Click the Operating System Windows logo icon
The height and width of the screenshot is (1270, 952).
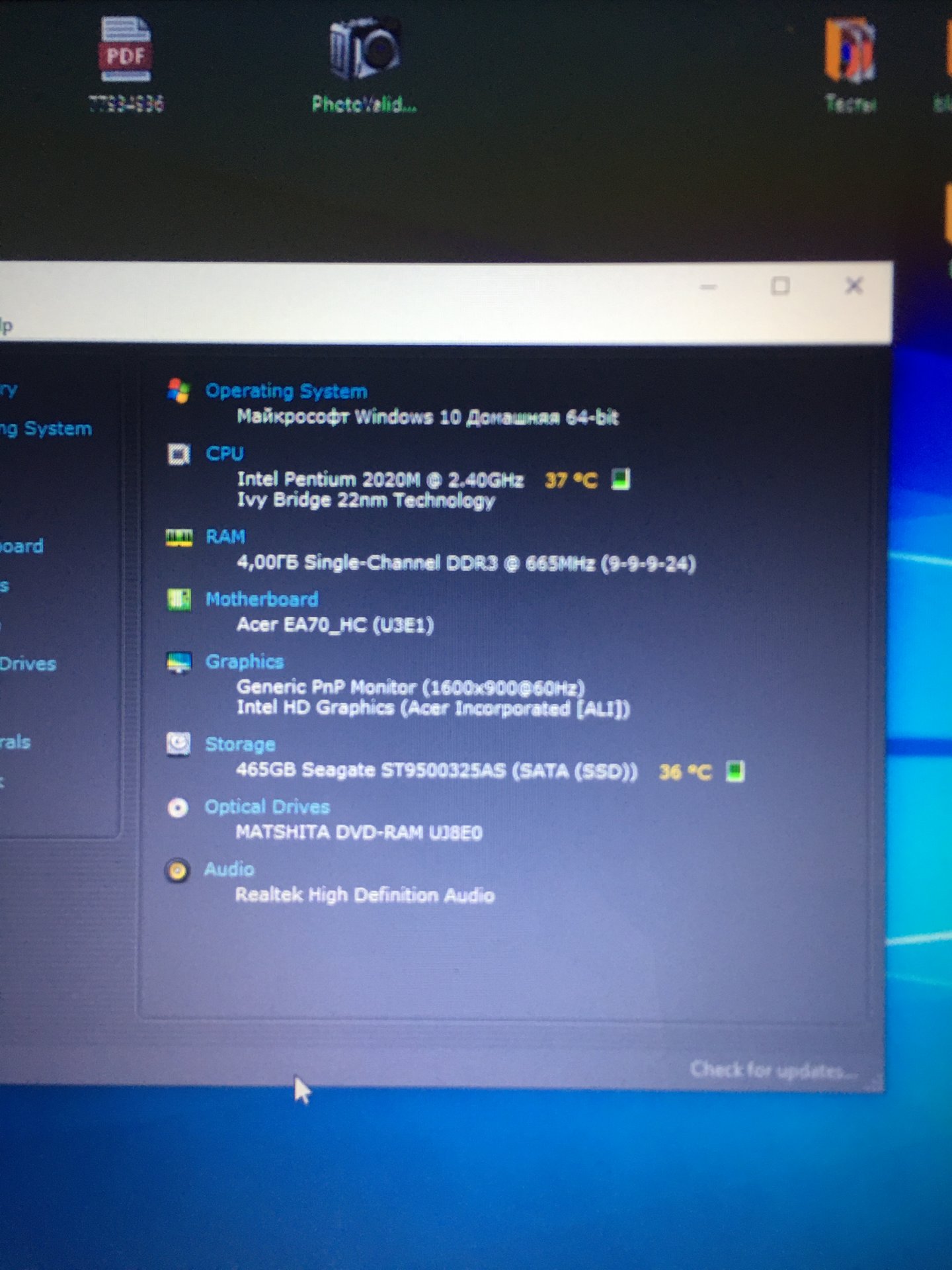coord(178,391)
